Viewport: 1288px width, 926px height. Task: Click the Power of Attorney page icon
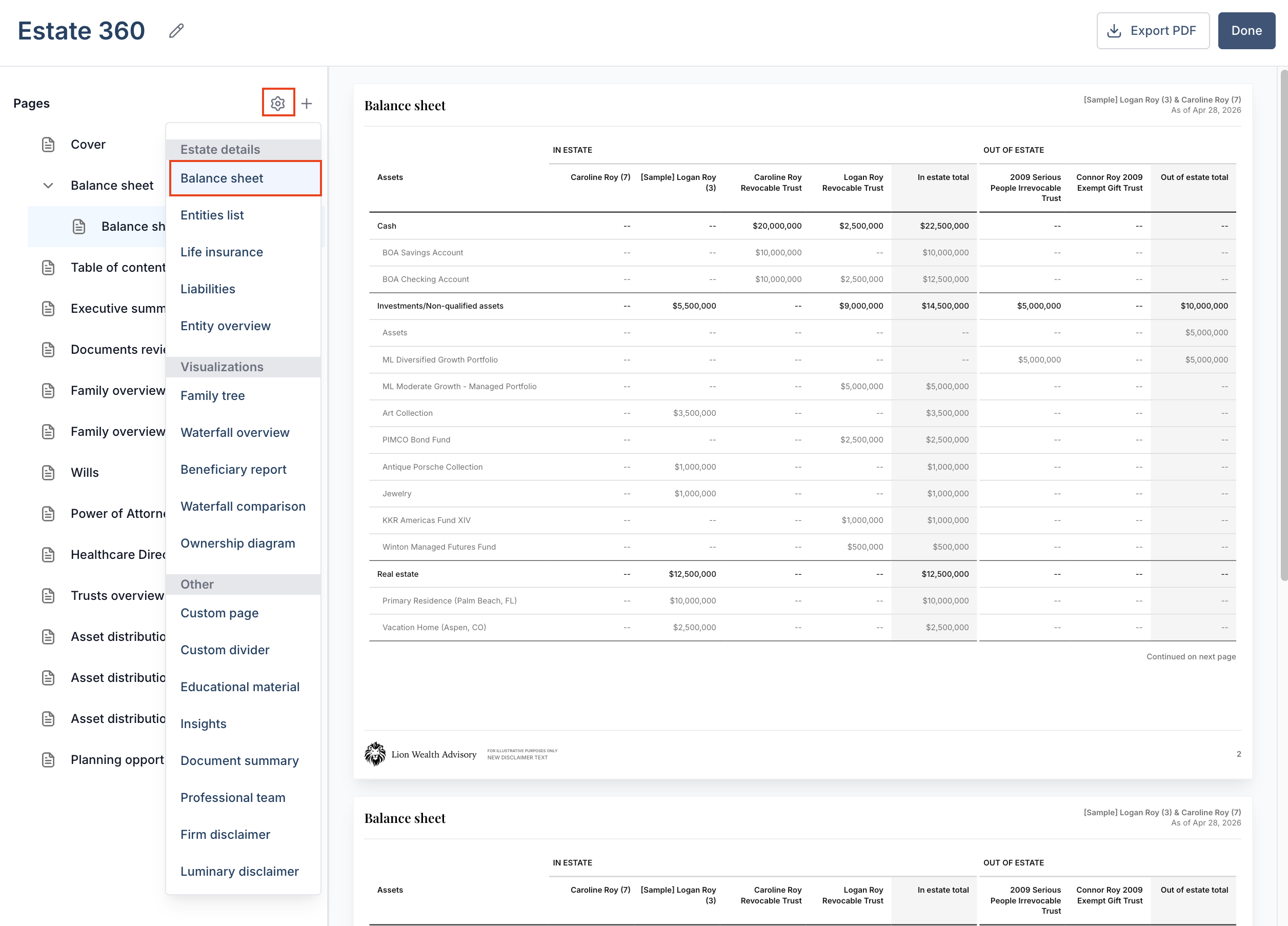(x=48, y=513)
